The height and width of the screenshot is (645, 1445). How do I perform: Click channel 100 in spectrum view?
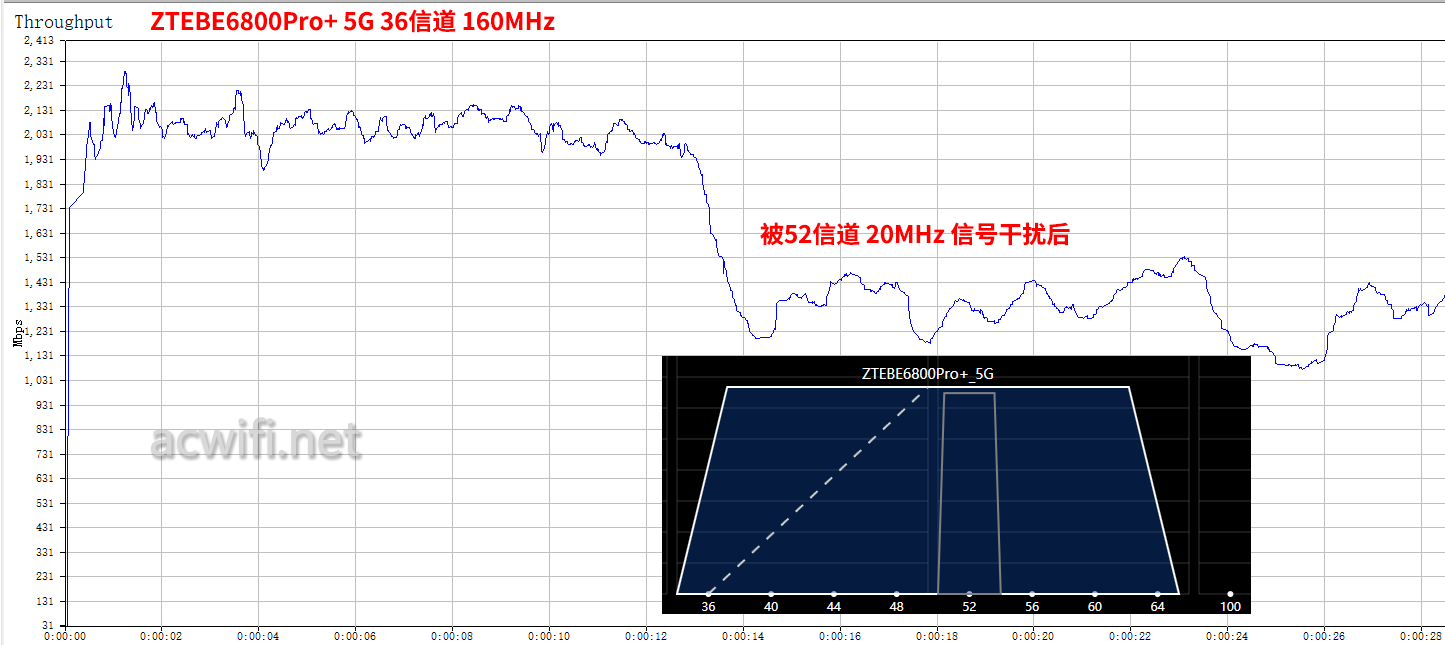pyautogui.click(x=1230, y=605)
